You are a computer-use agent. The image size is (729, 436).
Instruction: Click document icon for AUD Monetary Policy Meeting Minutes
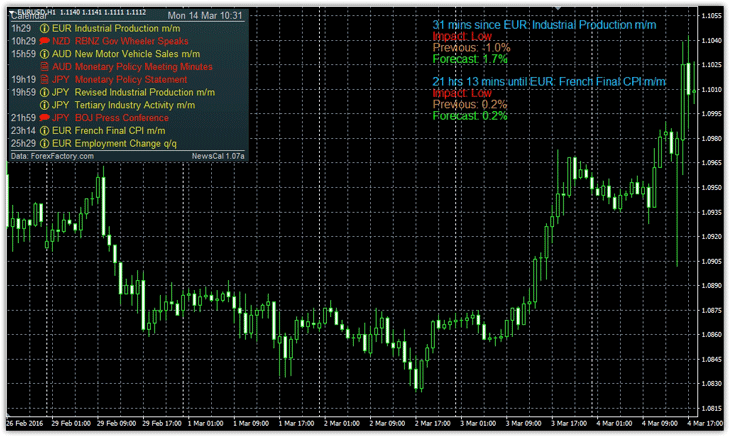click(44, 66)
